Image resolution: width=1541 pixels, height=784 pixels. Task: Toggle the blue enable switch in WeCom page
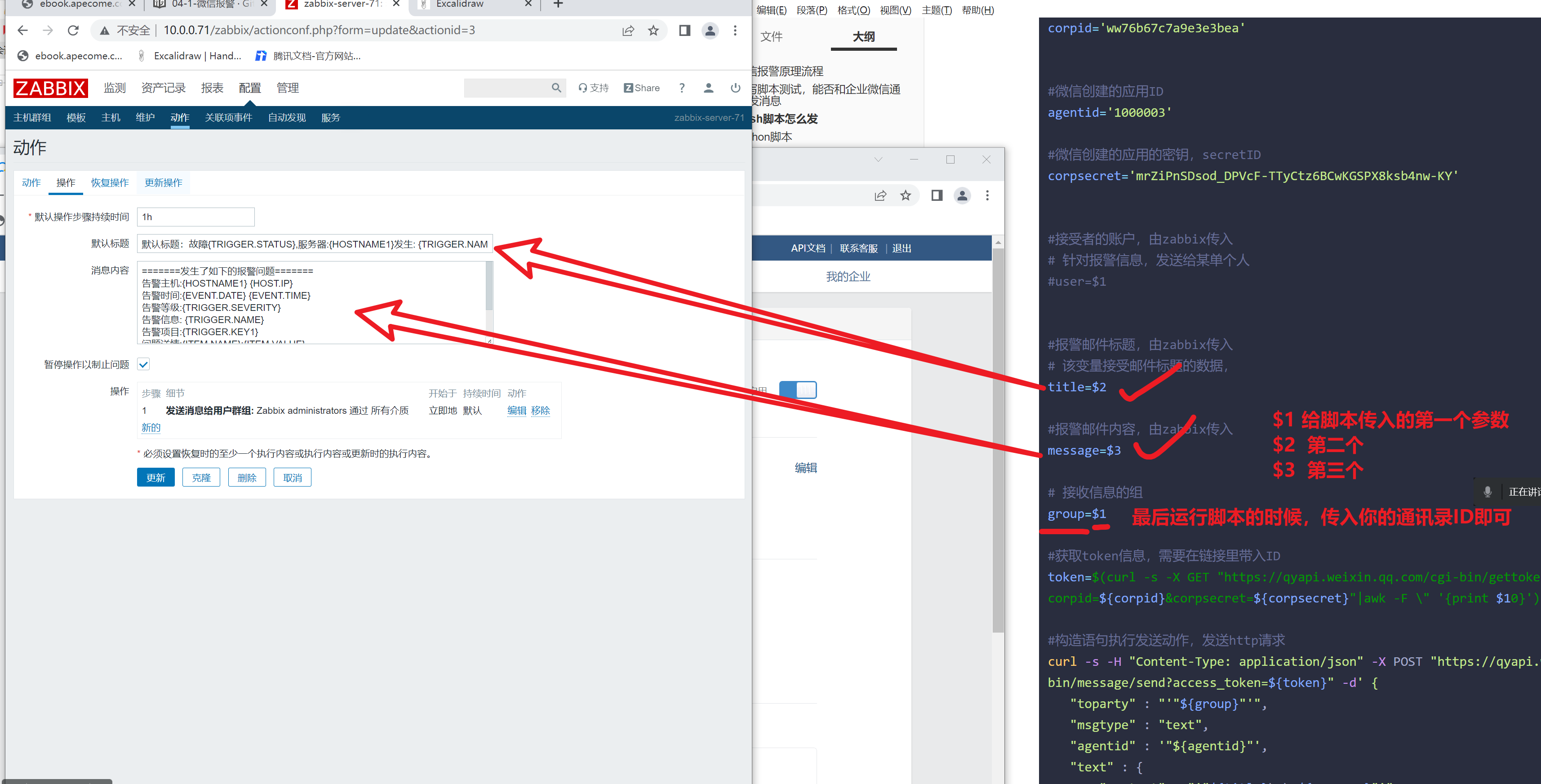798,390
